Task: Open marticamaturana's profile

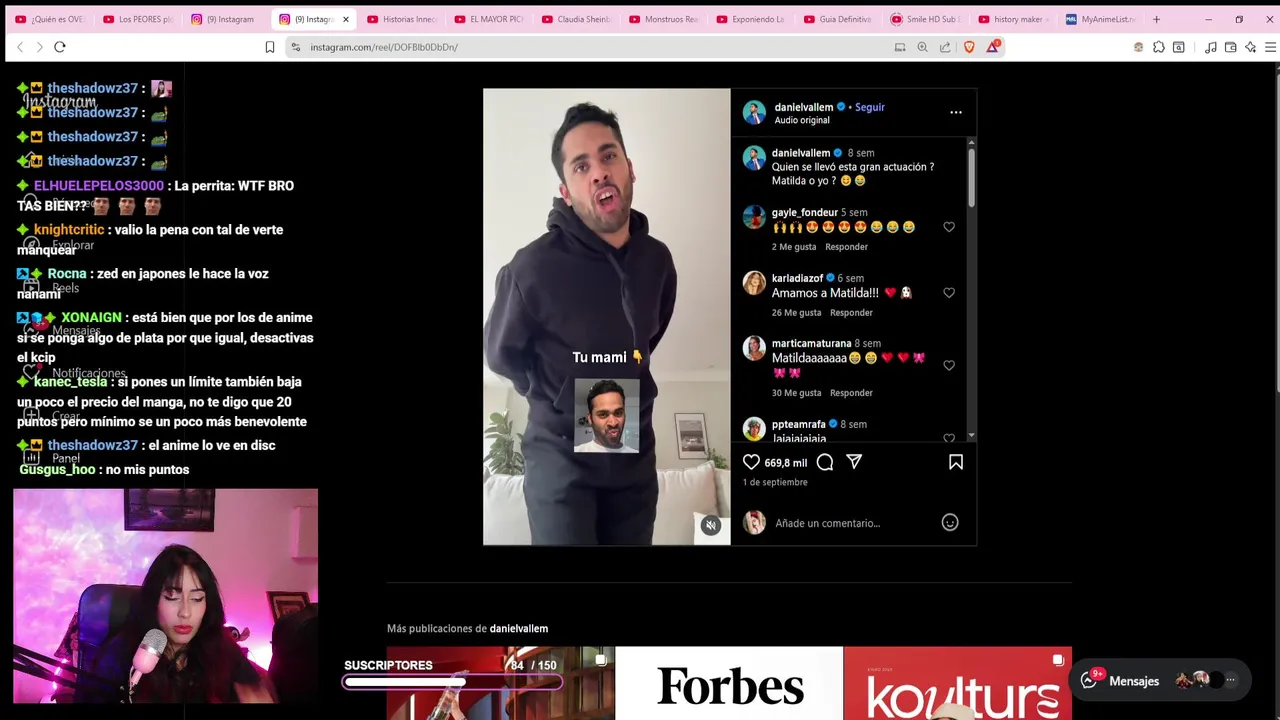Action: point(811,343)
